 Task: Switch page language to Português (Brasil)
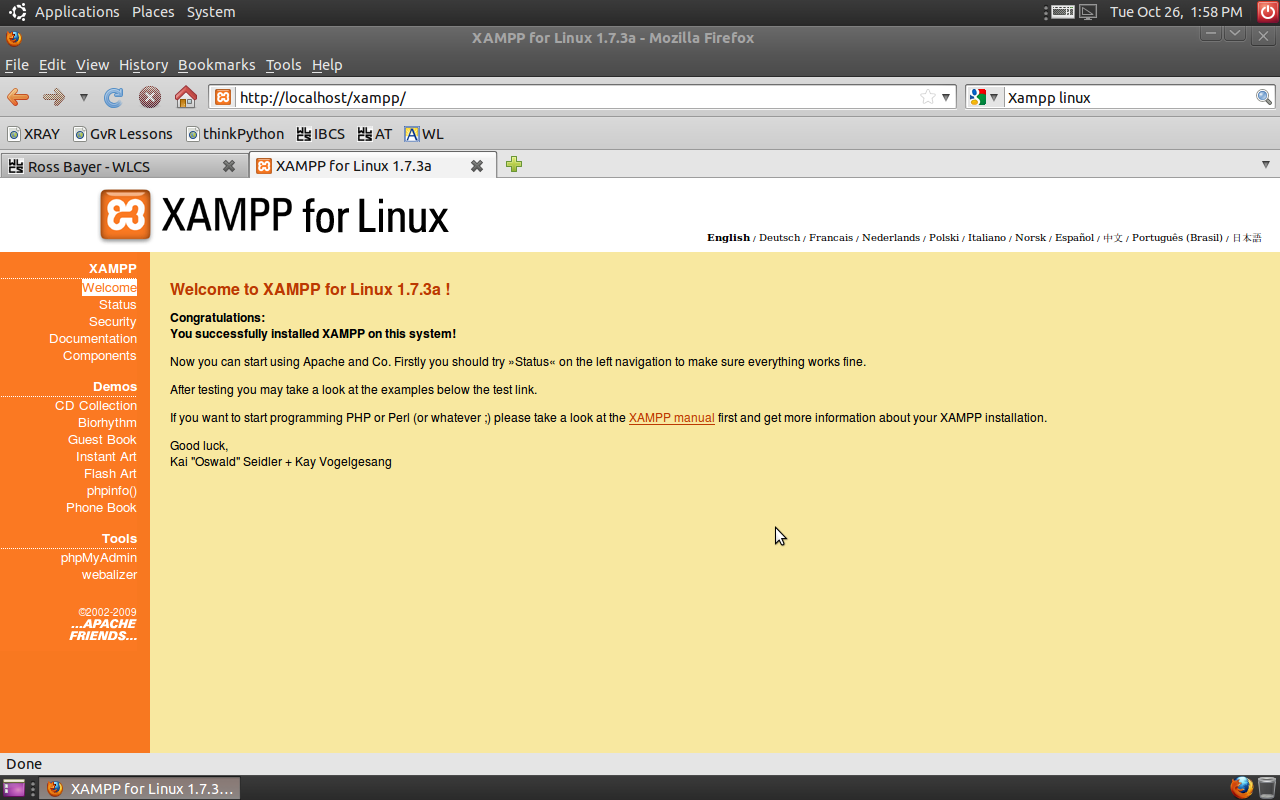1177,238
